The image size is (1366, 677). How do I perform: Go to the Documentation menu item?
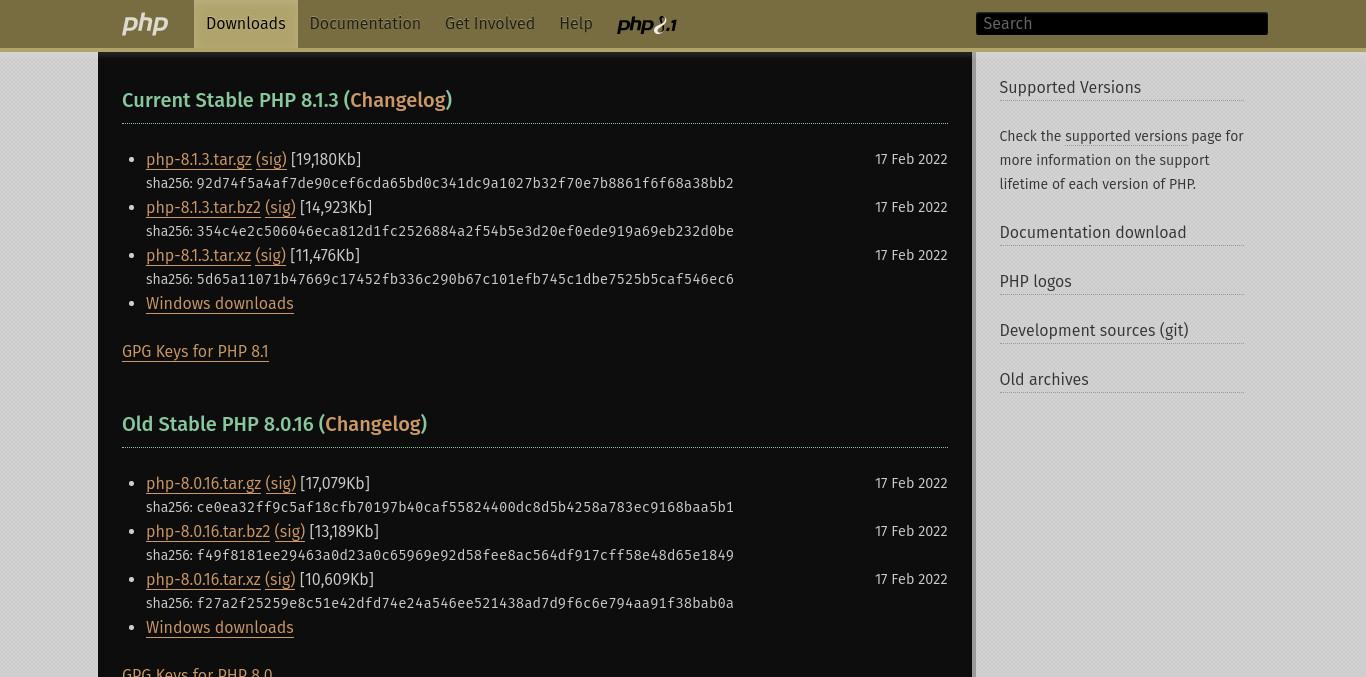(x=365, y=24)
